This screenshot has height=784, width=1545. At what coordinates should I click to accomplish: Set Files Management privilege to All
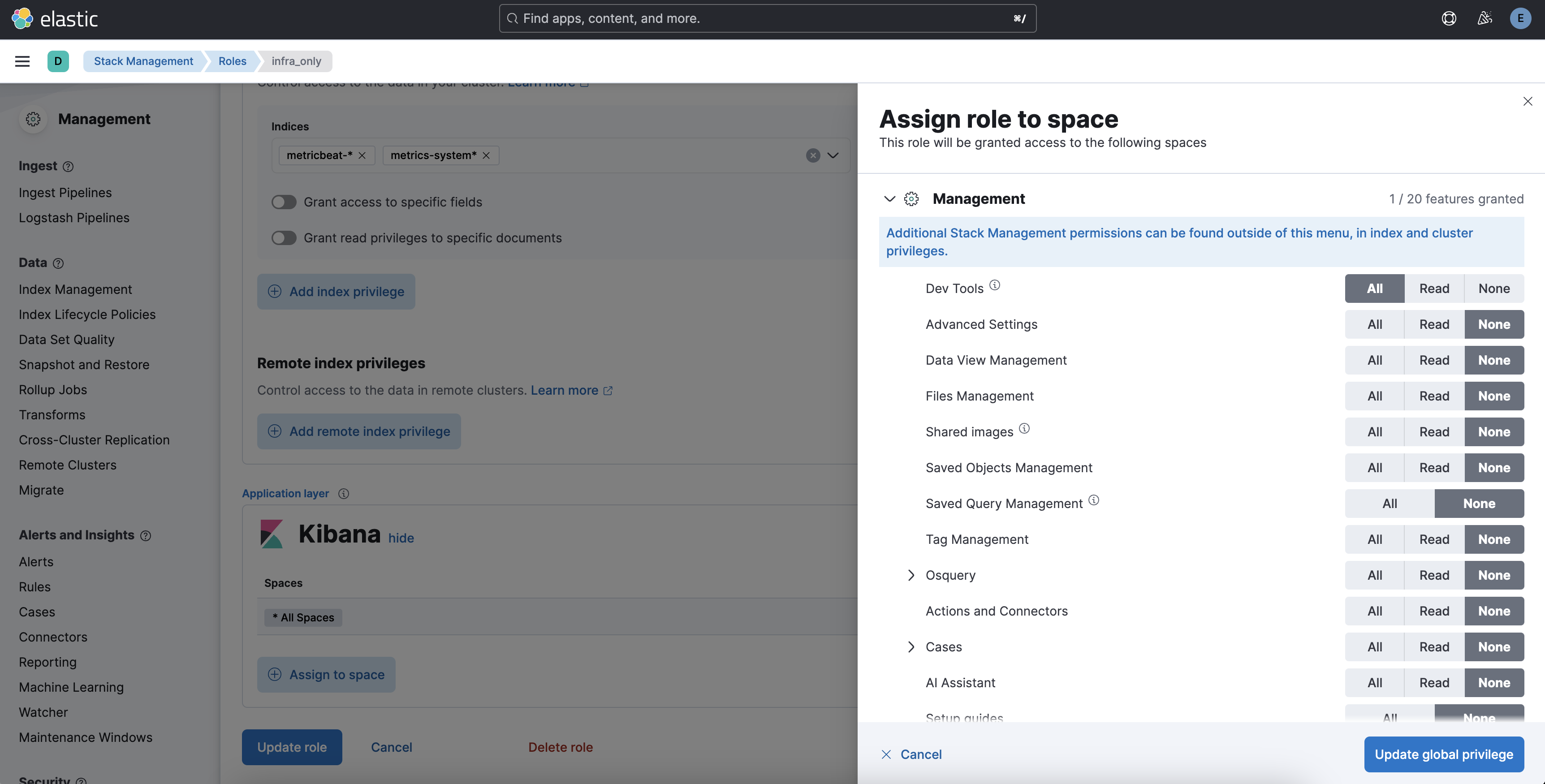(x=1375, y=396)
